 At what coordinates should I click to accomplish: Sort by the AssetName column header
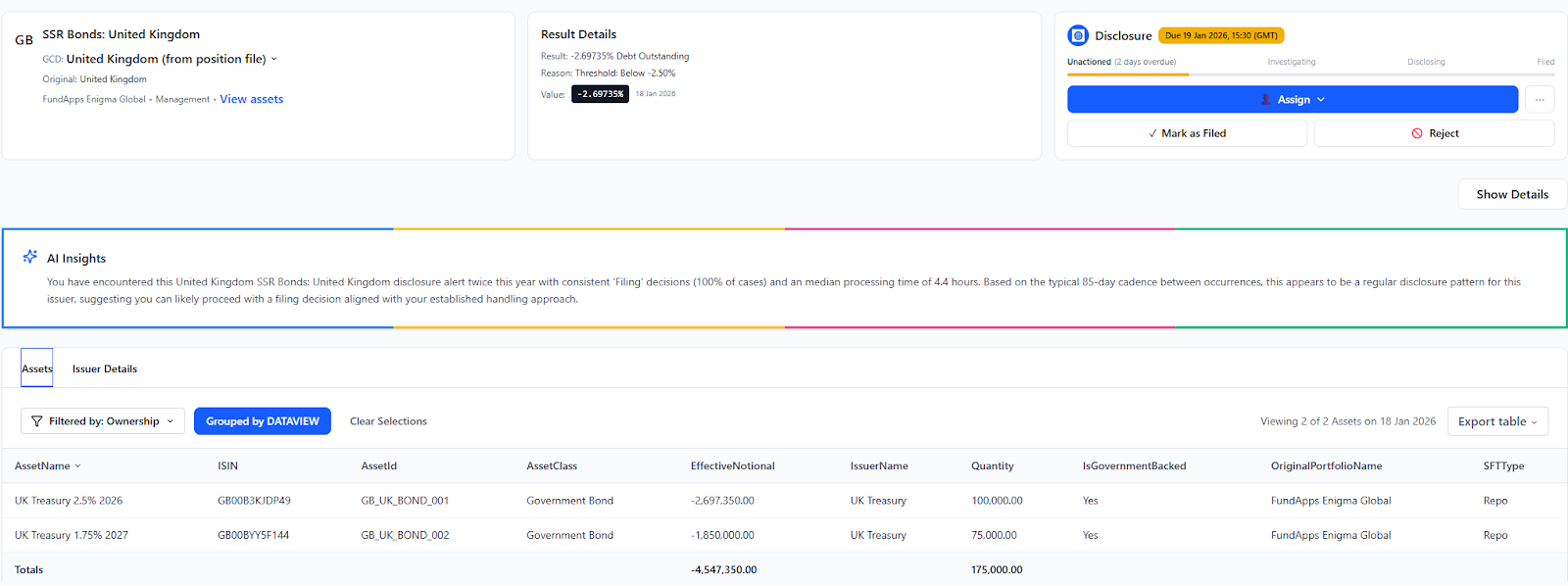point(47,466)
